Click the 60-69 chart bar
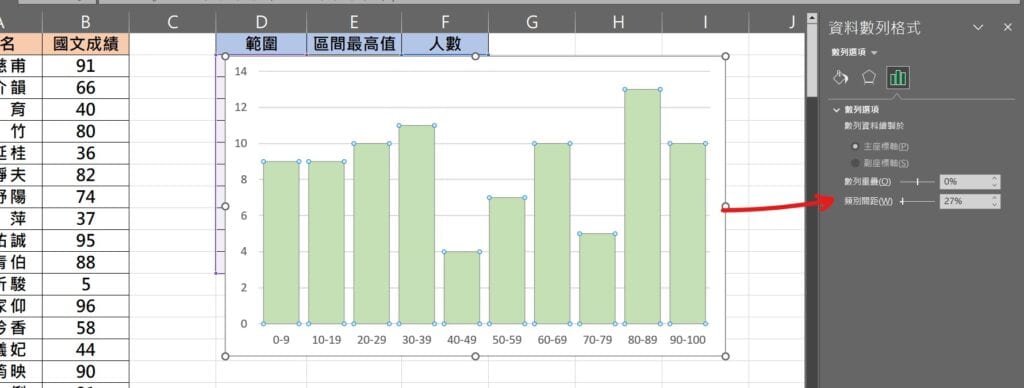Image resolution: width=1024 pixels, height=388 pixels. [x=552, y=233]
